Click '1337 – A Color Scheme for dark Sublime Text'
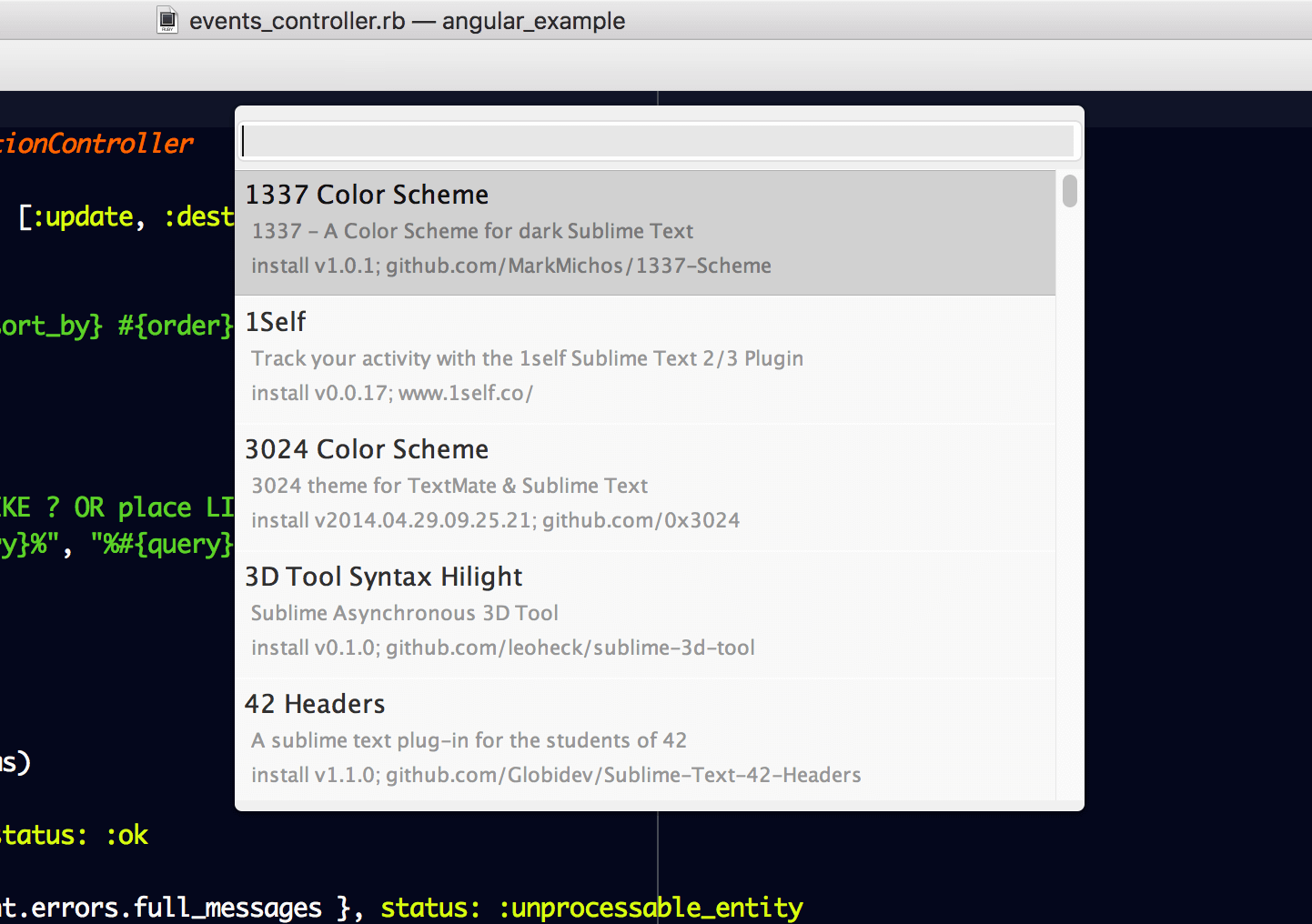Image resolution: width=1312 pixels, height=924 pixels. click(472, 231)
